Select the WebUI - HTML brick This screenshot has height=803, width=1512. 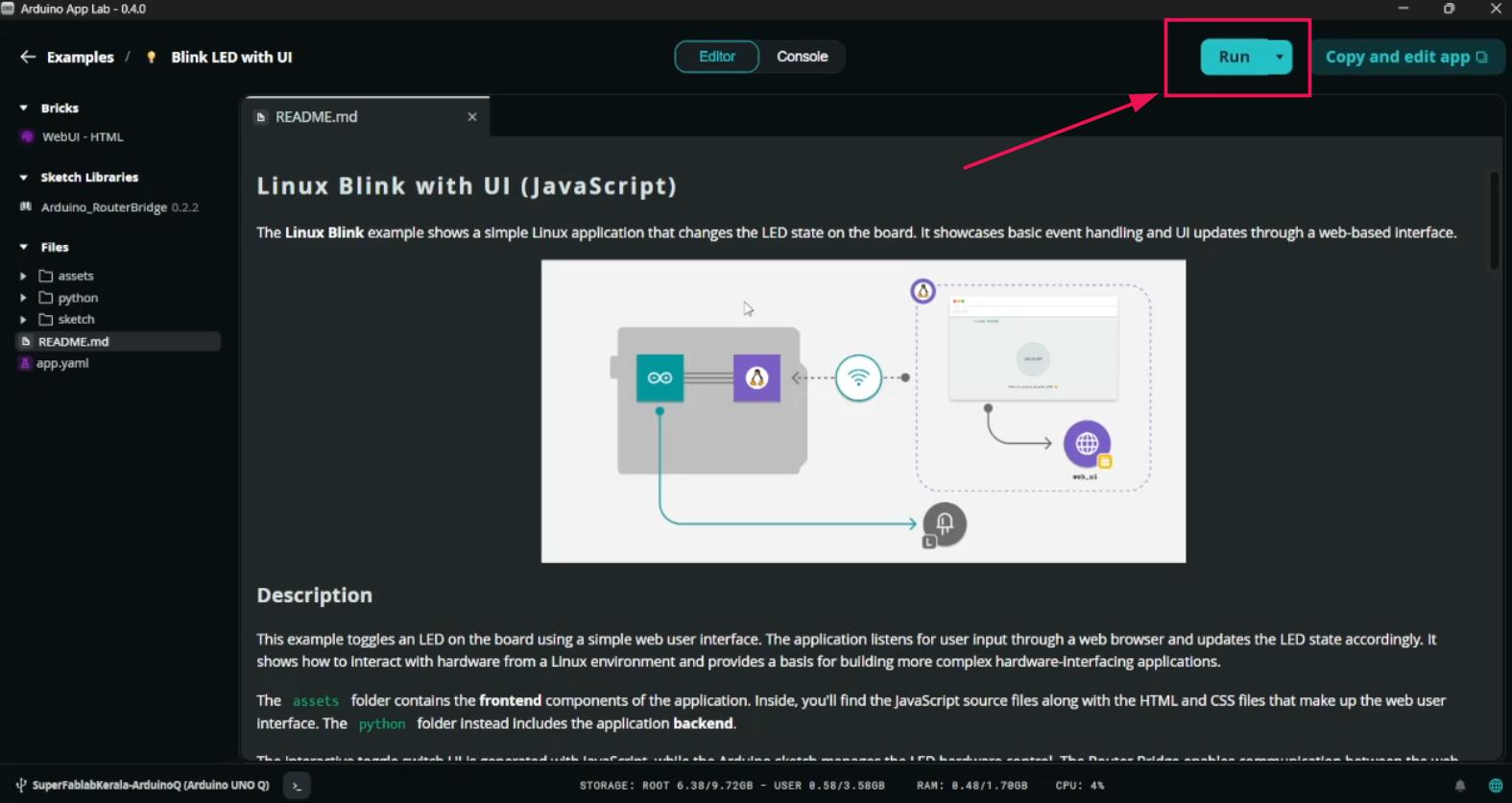point(83,137)
